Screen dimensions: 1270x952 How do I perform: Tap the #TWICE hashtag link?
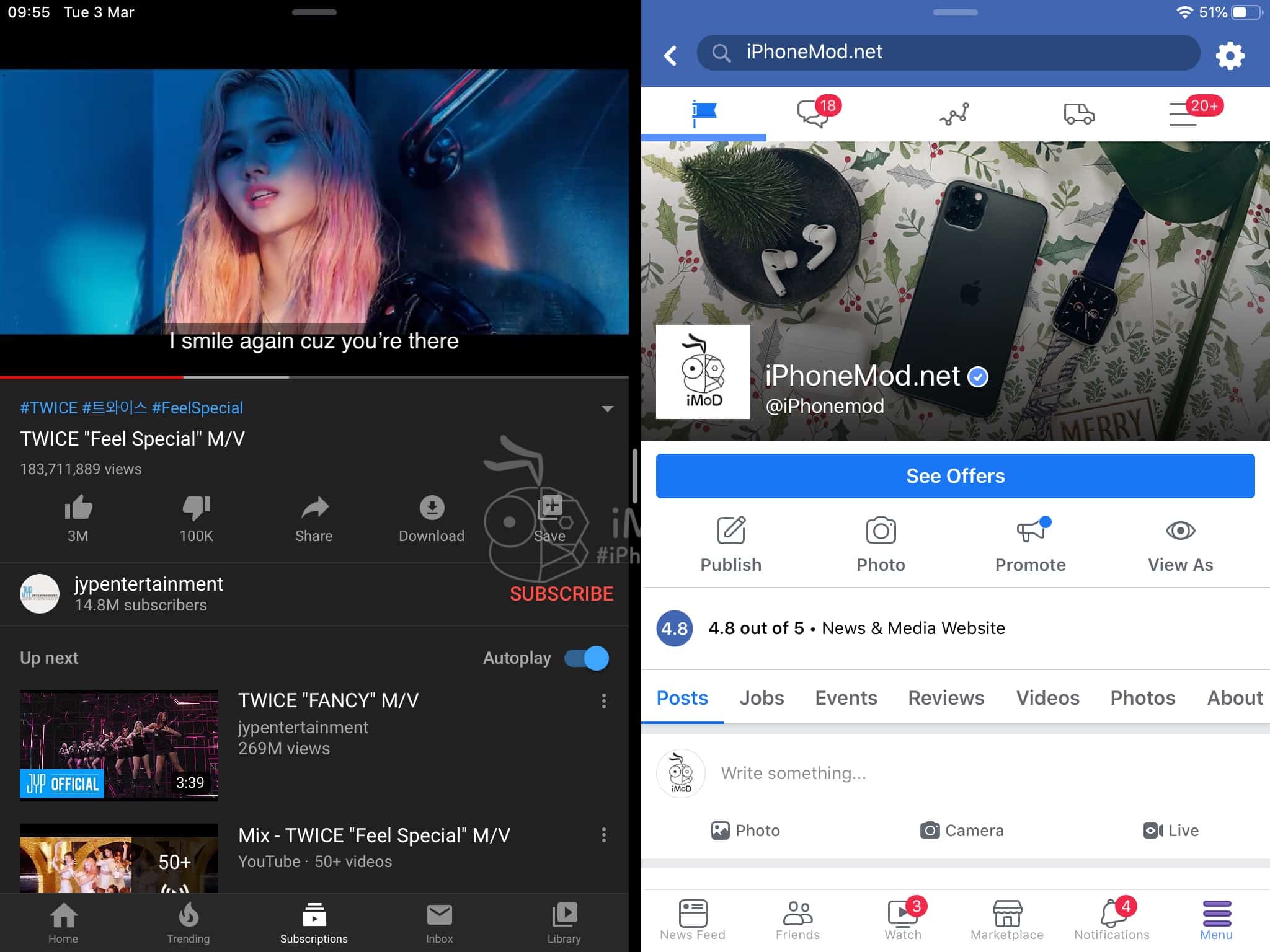[x=49, y=408]
